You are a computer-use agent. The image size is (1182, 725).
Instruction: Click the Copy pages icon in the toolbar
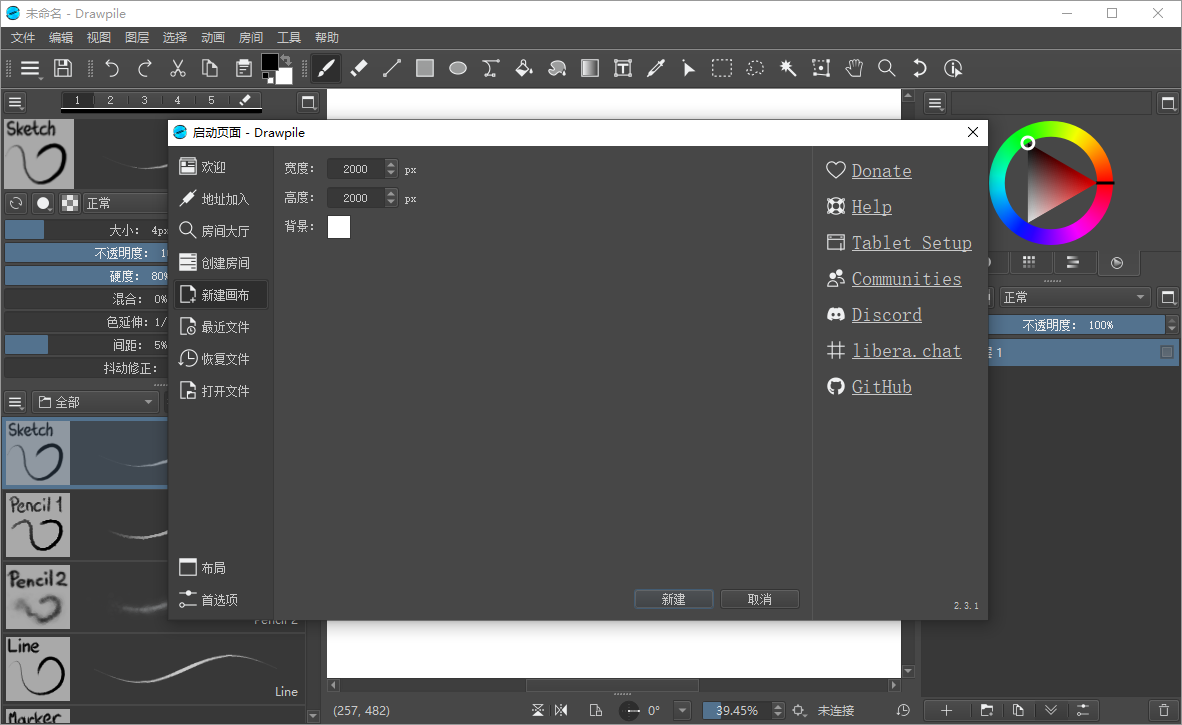coord(210,69)
